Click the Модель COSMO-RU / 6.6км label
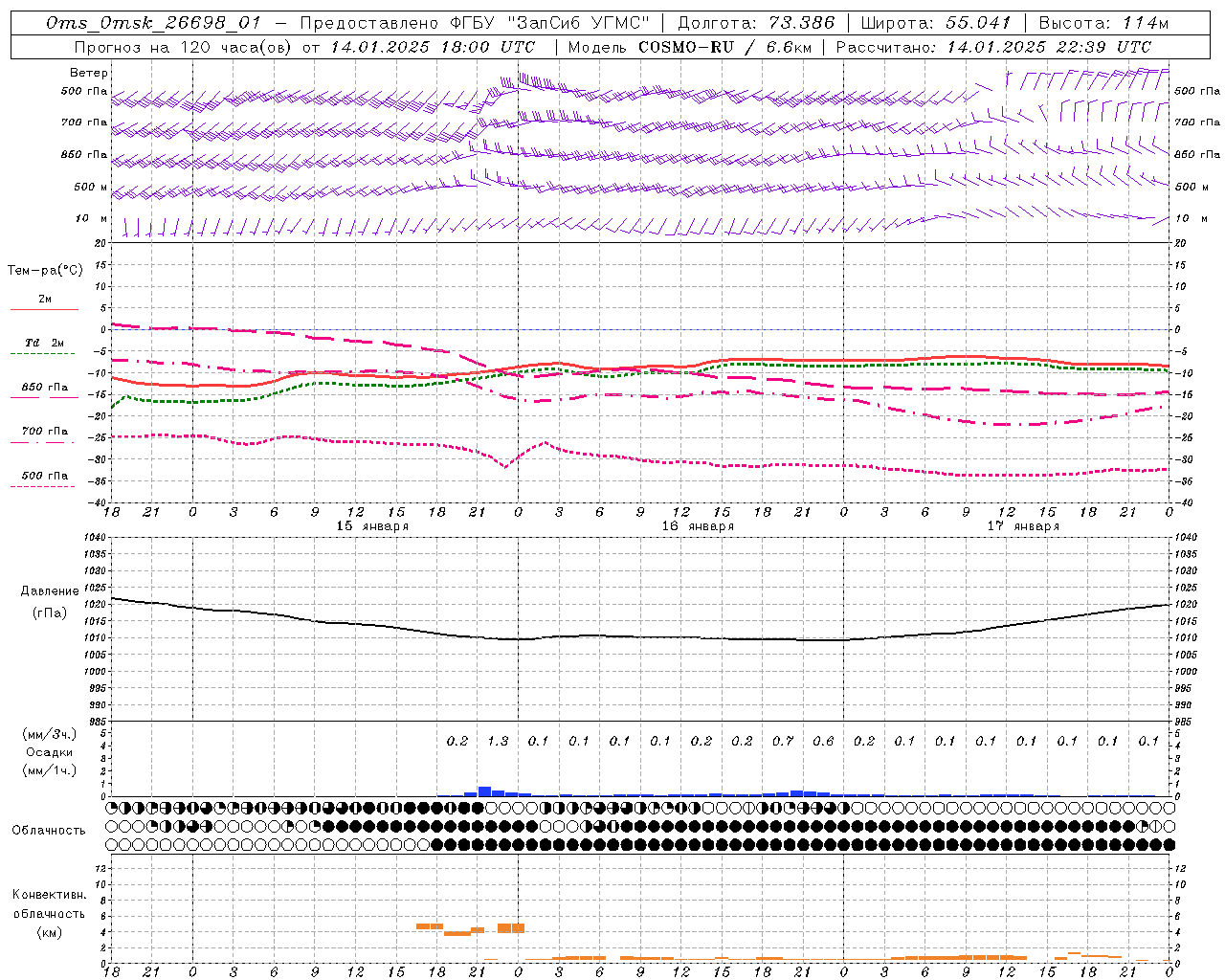Screen dimensions: 1225x980 (x=690, y=47)
